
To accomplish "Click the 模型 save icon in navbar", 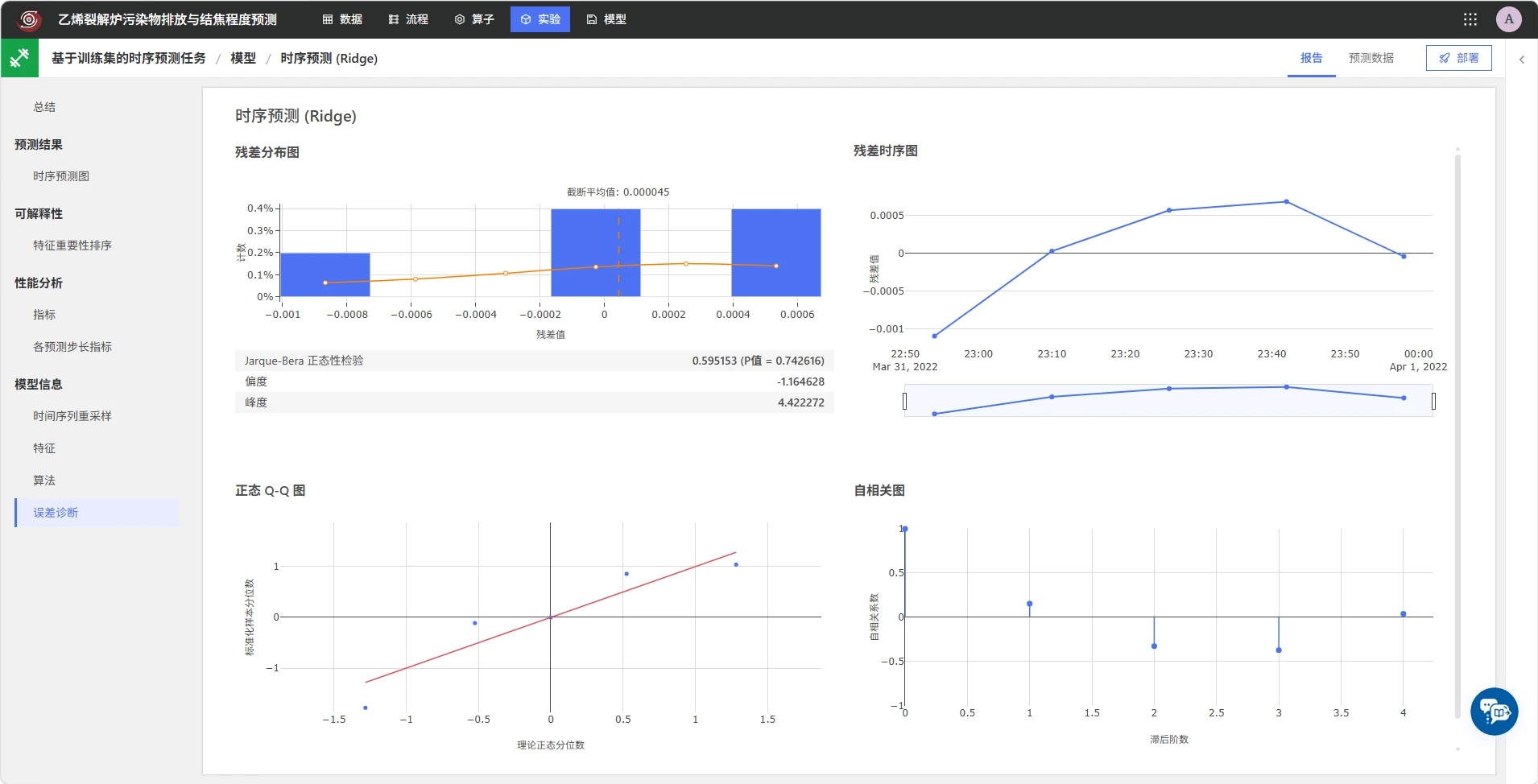I will (x=592, y=19).
